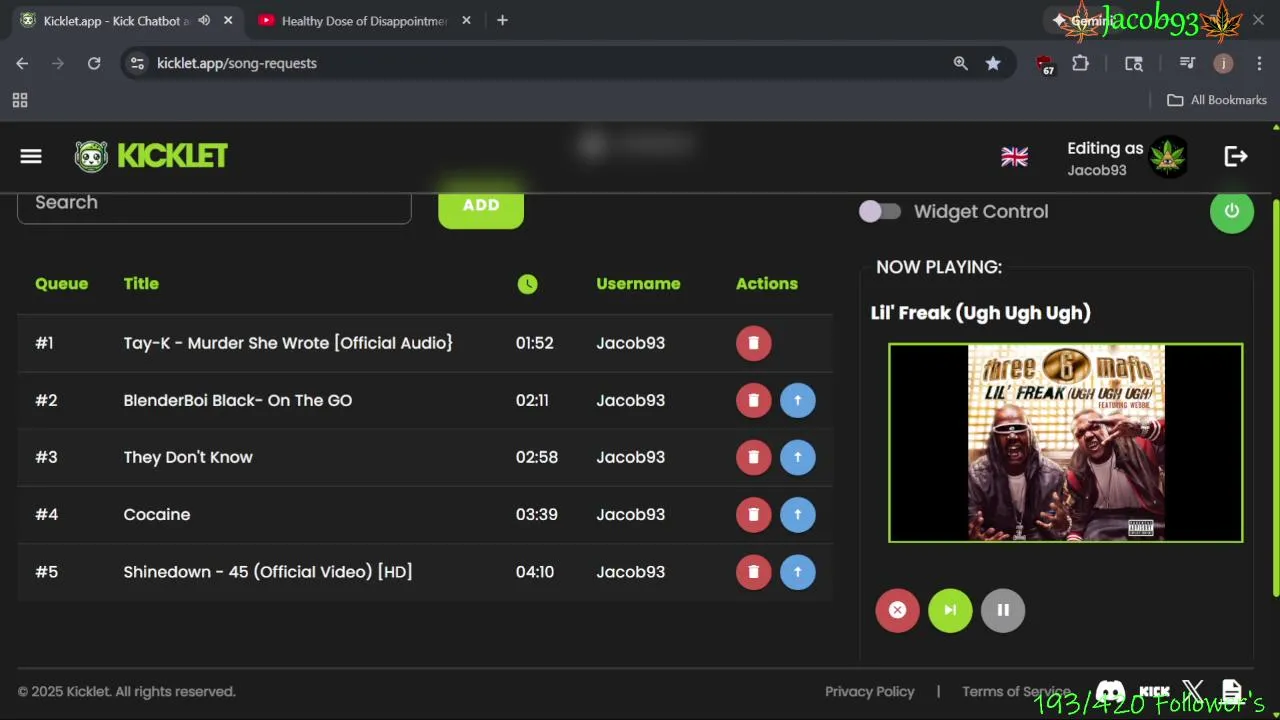Delete Tay-K Murder She Wrote from queue
The height and width of the screenshot is (720, 1280).
pyautogui.click(x=754, y=343)
